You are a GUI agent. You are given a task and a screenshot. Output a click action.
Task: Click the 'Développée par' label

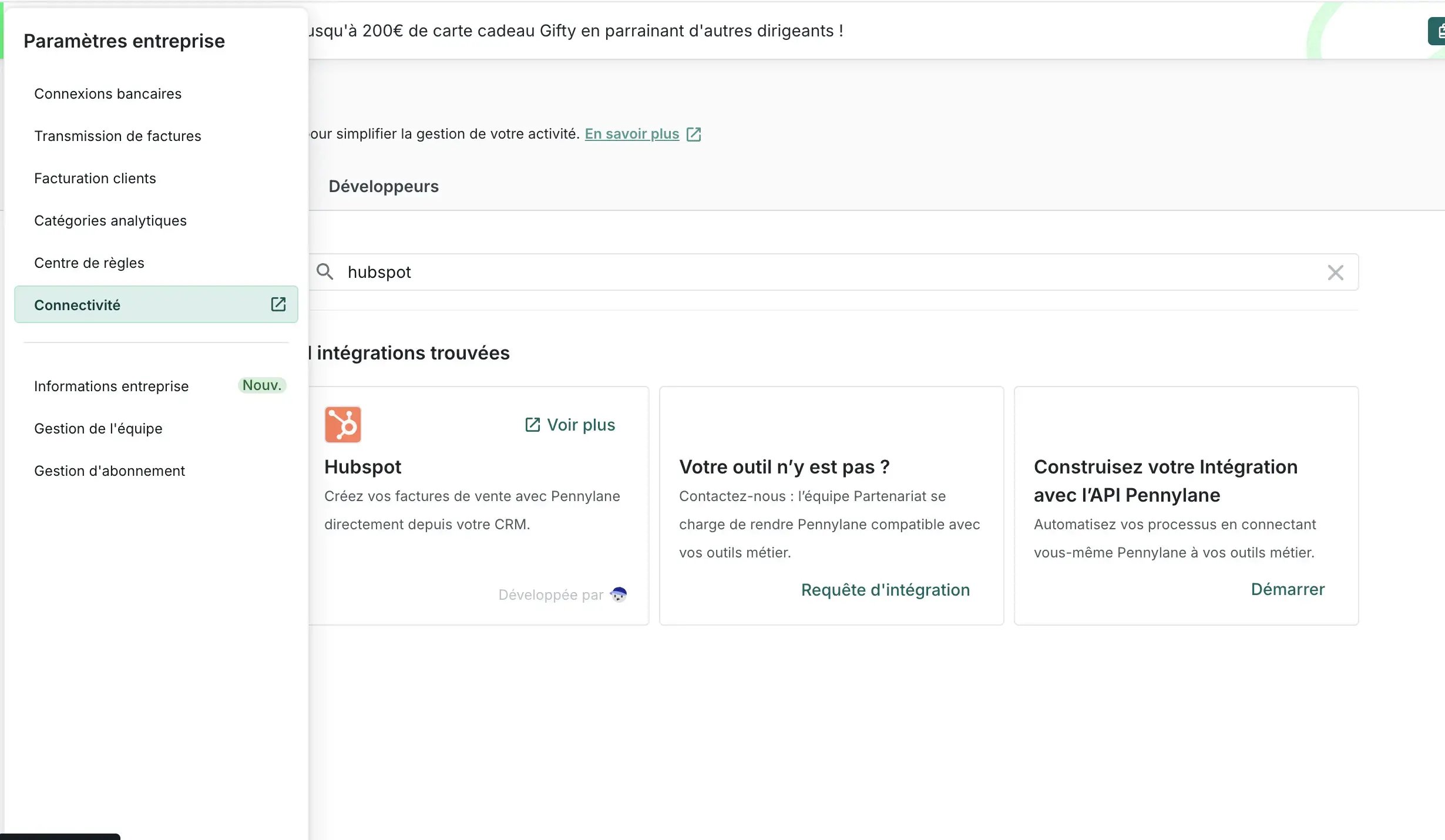click(x=550, y=594)
